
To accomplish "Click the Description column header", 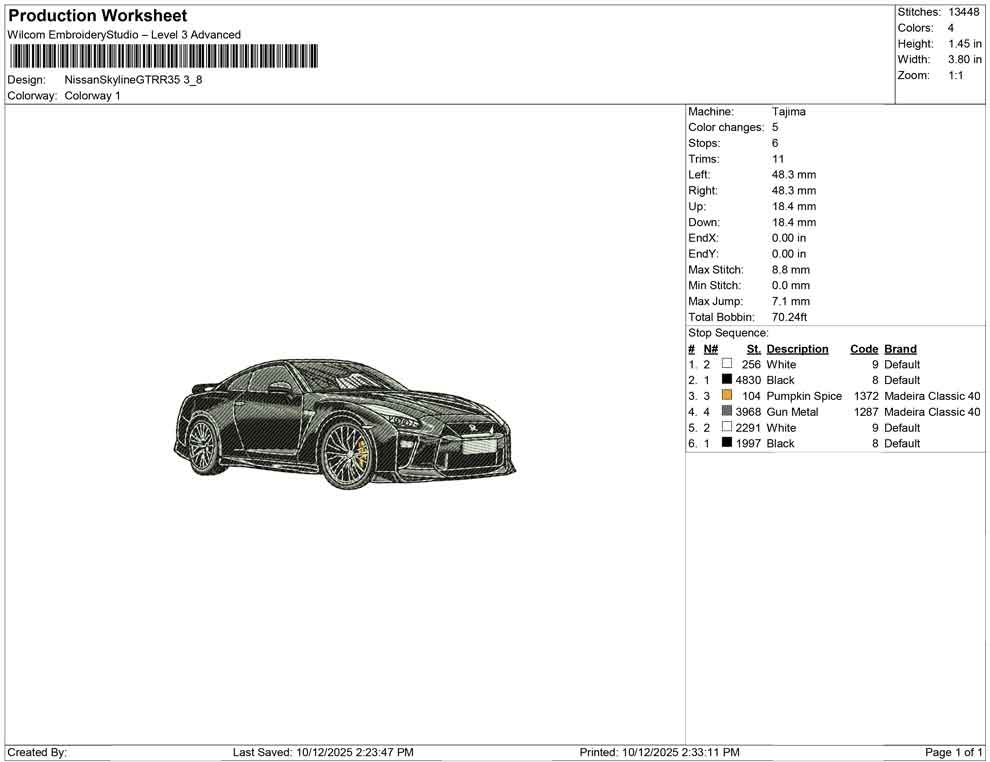I will [797, 349].
